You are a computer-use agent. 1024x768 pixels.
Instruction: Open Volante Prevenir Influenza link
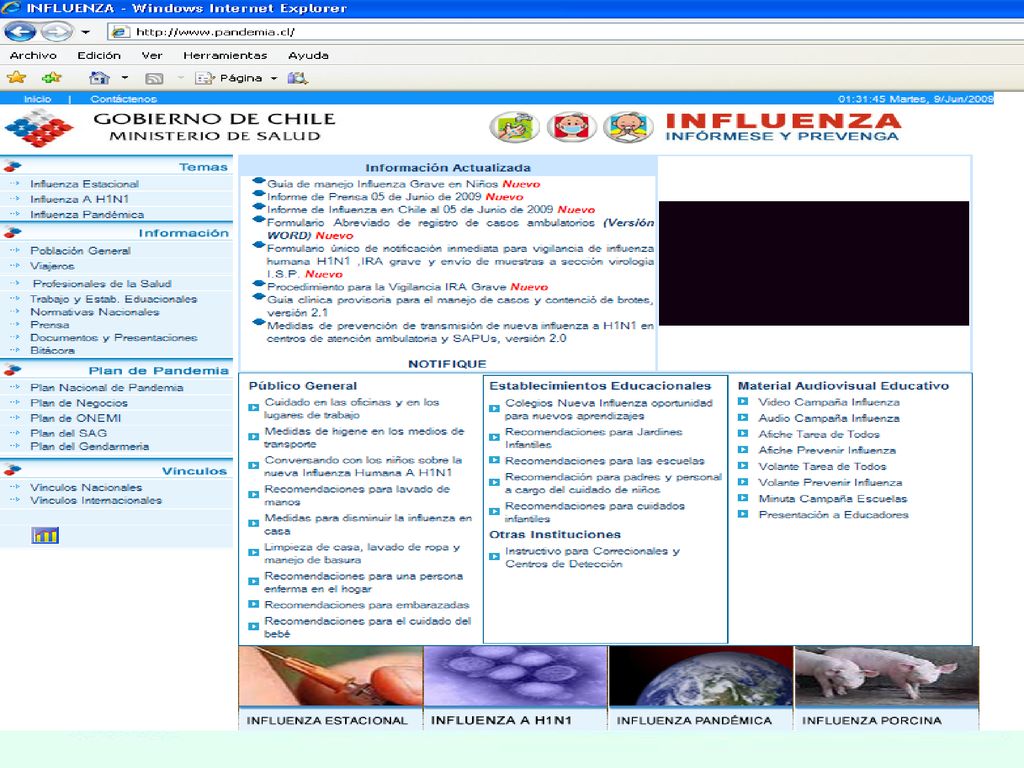point(830,483)
